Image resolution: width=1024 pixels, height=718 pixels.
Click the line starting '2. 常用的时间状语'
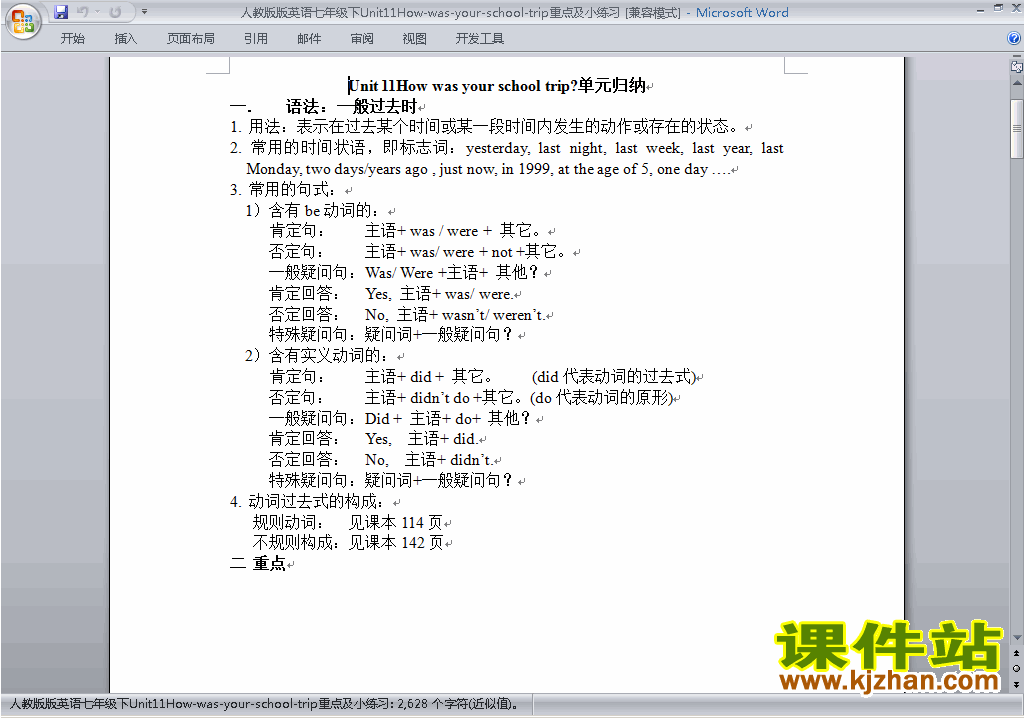(x=507, y=148)
